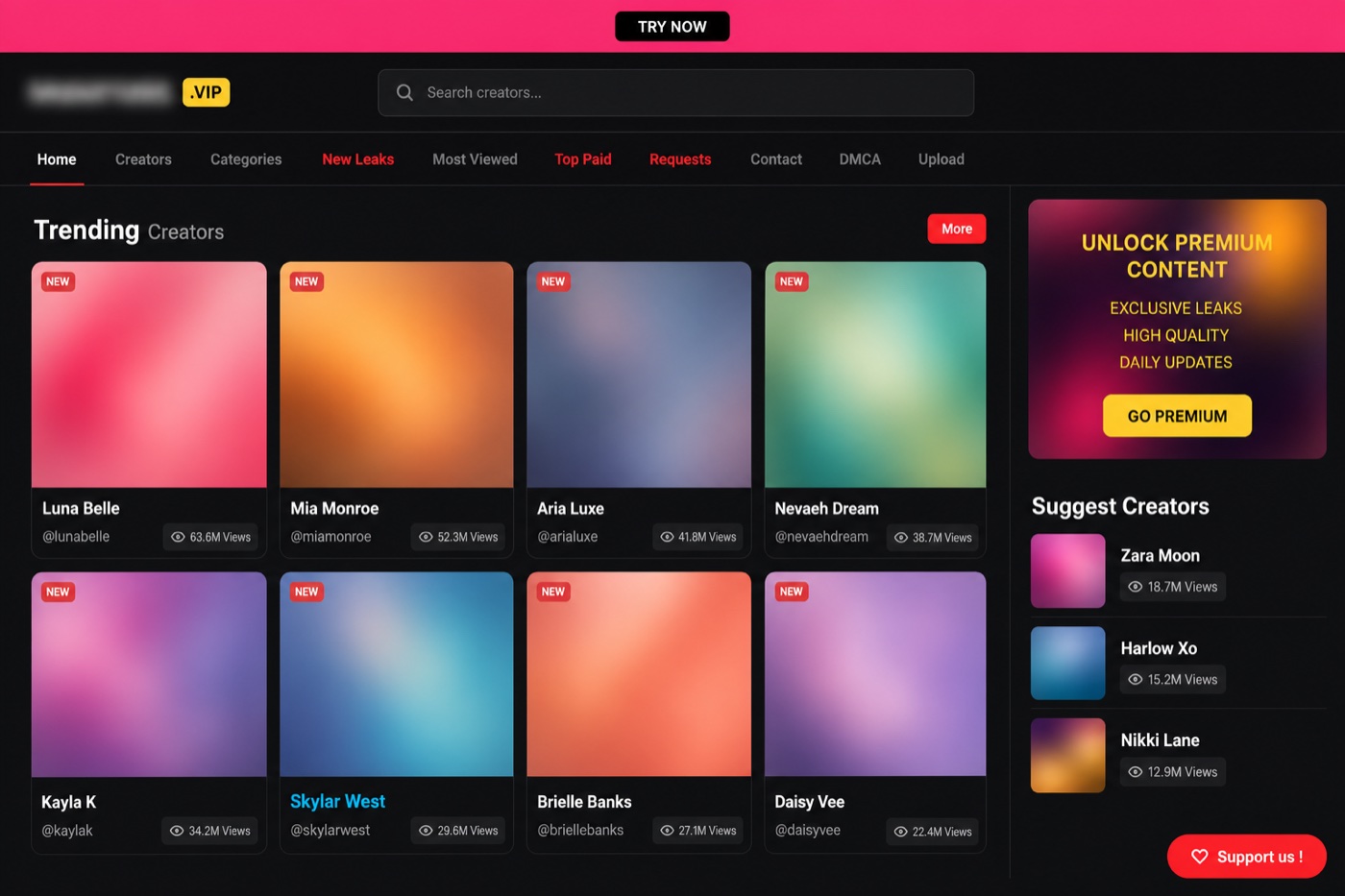Open Brielle Banks' coral thumbnail
Screen dimensions: 1345x896
coord(639,674)
